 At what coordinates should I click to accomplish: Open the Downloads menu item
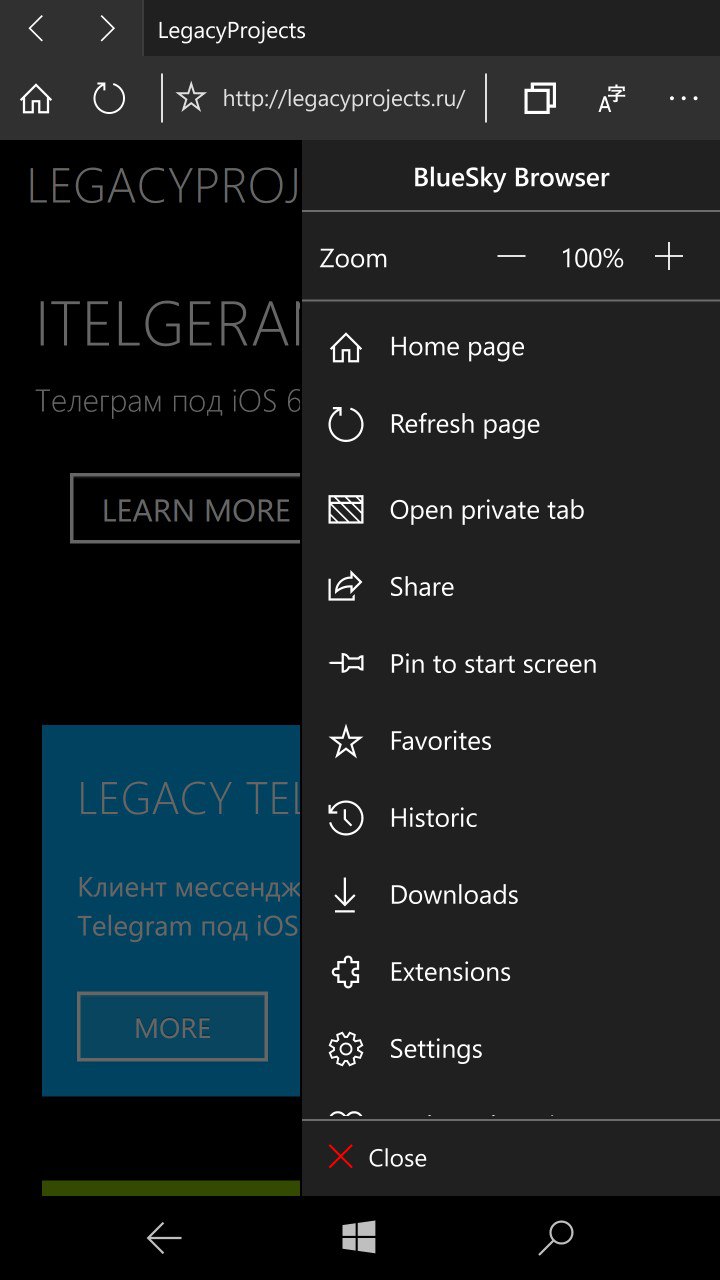[453, 895]
